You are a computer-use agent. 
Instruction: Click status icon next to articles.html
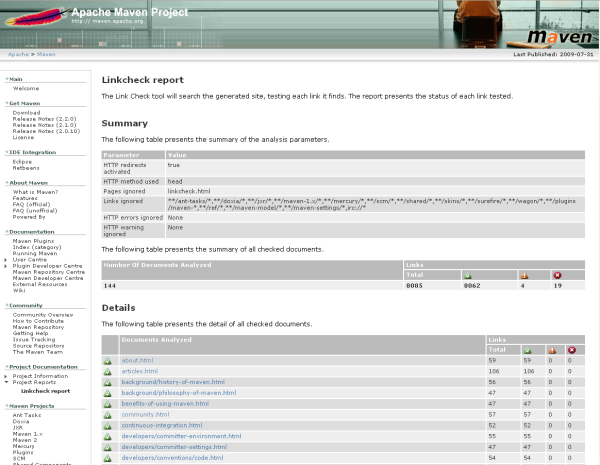click(x=108, y=371)
